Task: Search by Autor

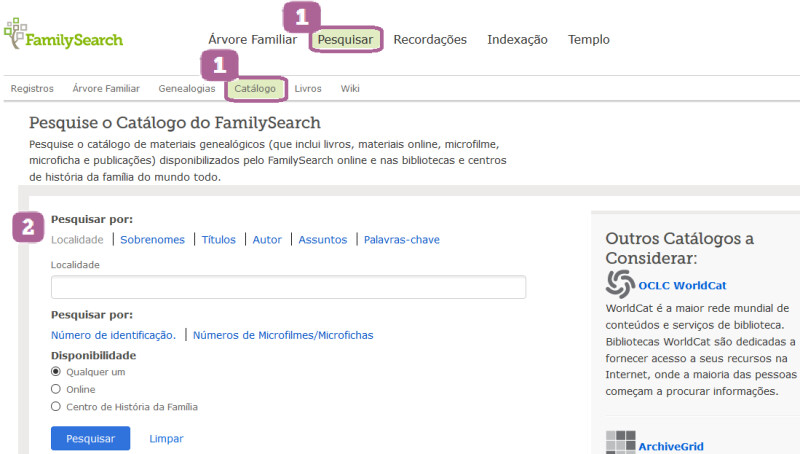Action: point(267,240)
